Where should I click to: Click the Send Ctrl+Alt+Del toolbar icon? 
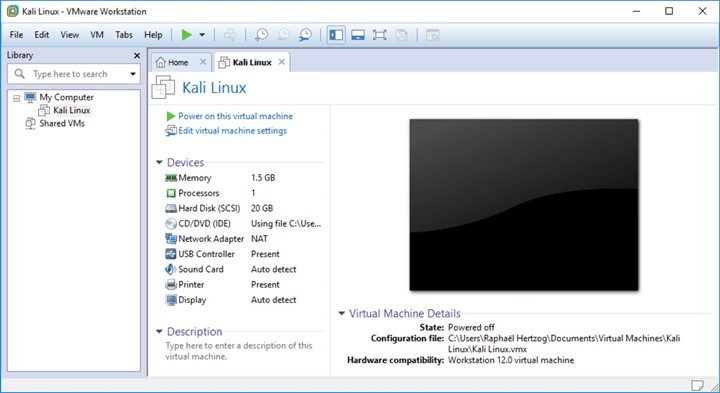tap(230, 35)
